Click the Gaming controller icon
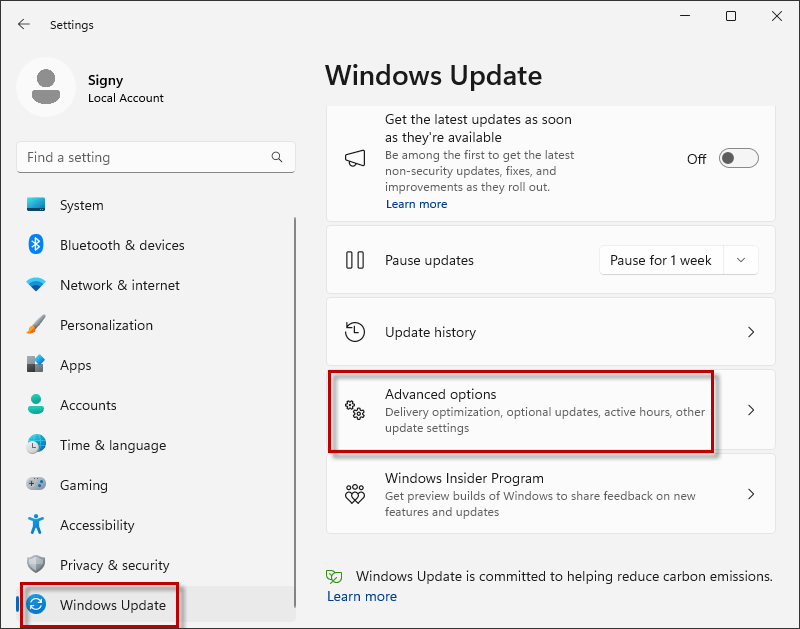 click(x=36, y=484)
